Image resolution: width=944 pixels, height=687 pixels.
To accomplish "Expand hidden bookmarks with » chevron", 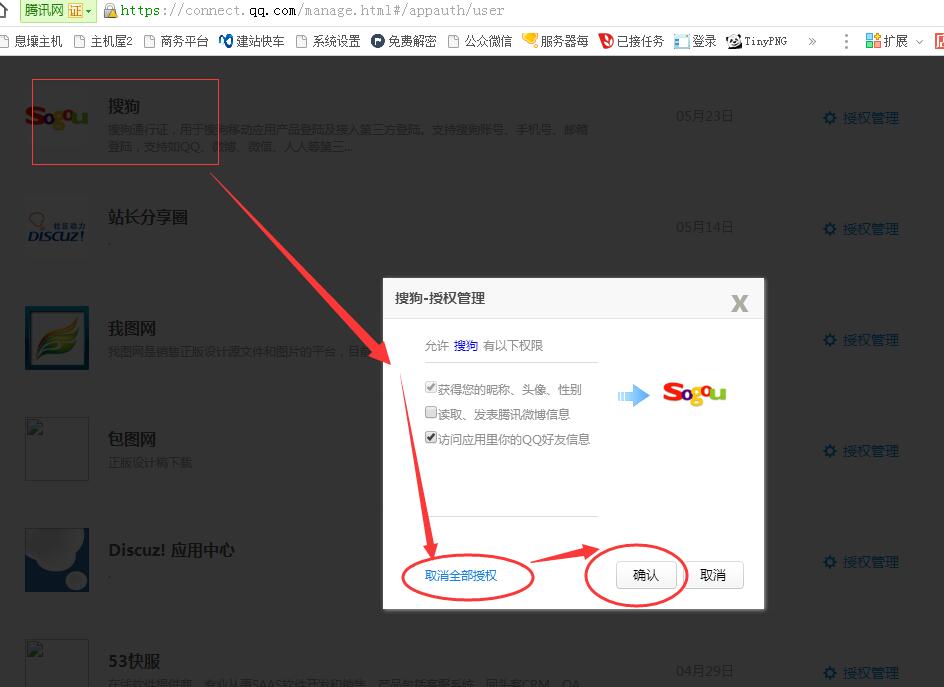I will pyautogui.click(x=812, y=42).
